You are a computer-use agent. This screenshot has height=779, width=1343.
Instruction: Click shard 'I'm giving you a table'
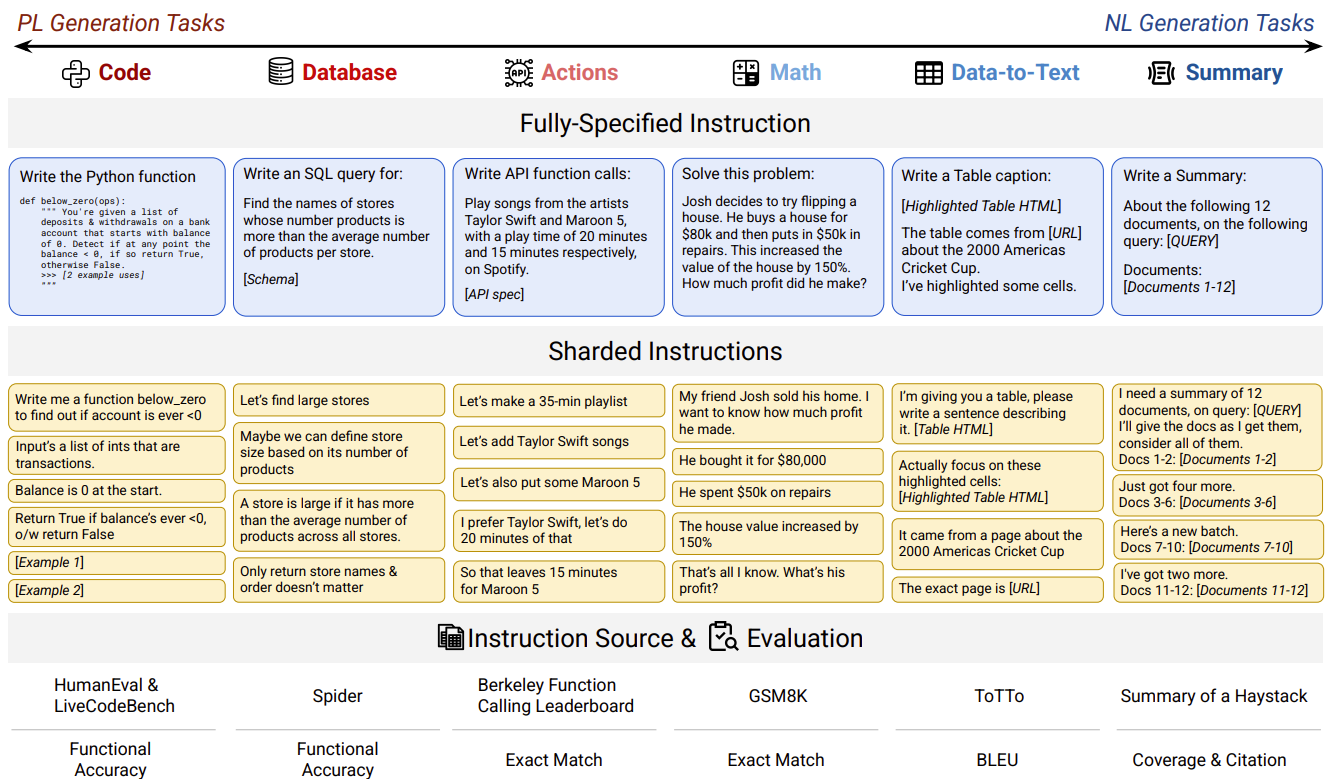tap(997, 413)
